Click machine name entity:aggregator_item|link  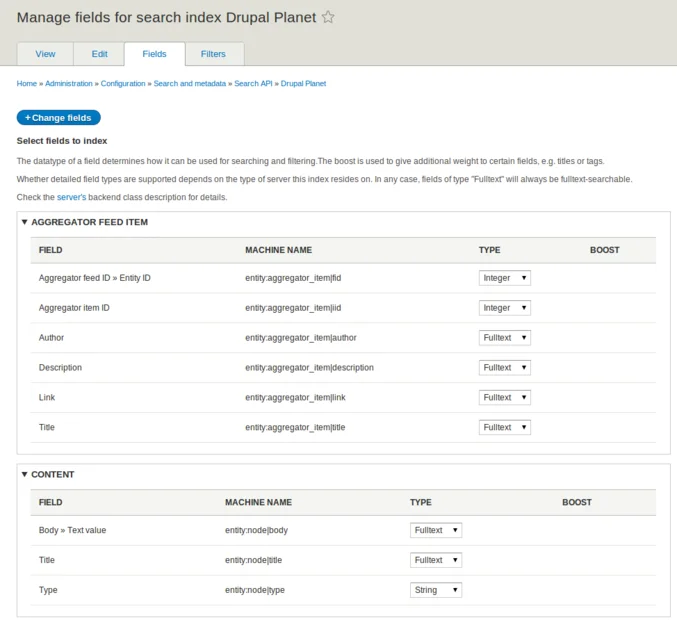(295, 397)
